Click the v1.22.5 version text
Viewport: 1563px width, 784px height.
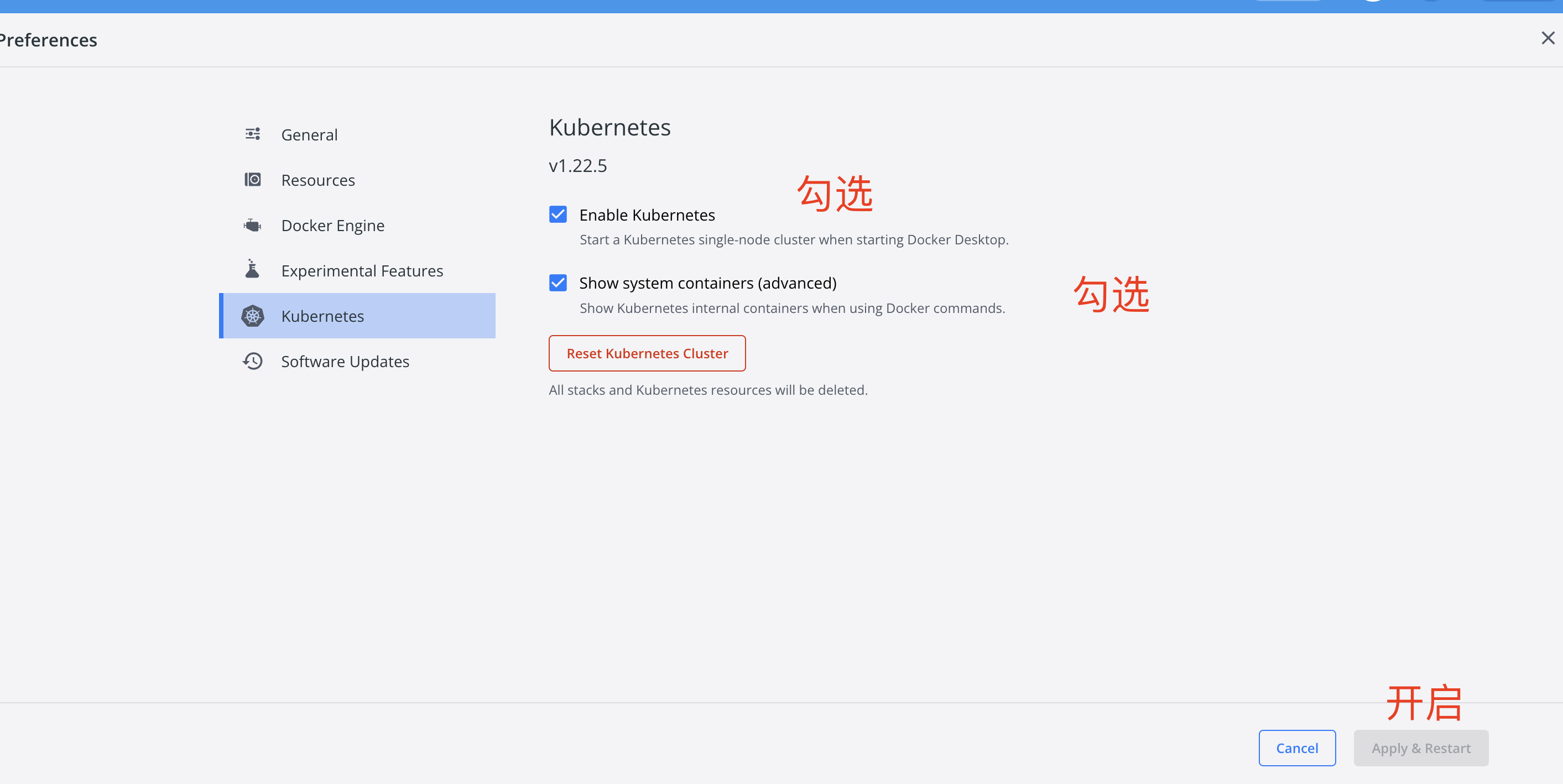coord(577,165)
